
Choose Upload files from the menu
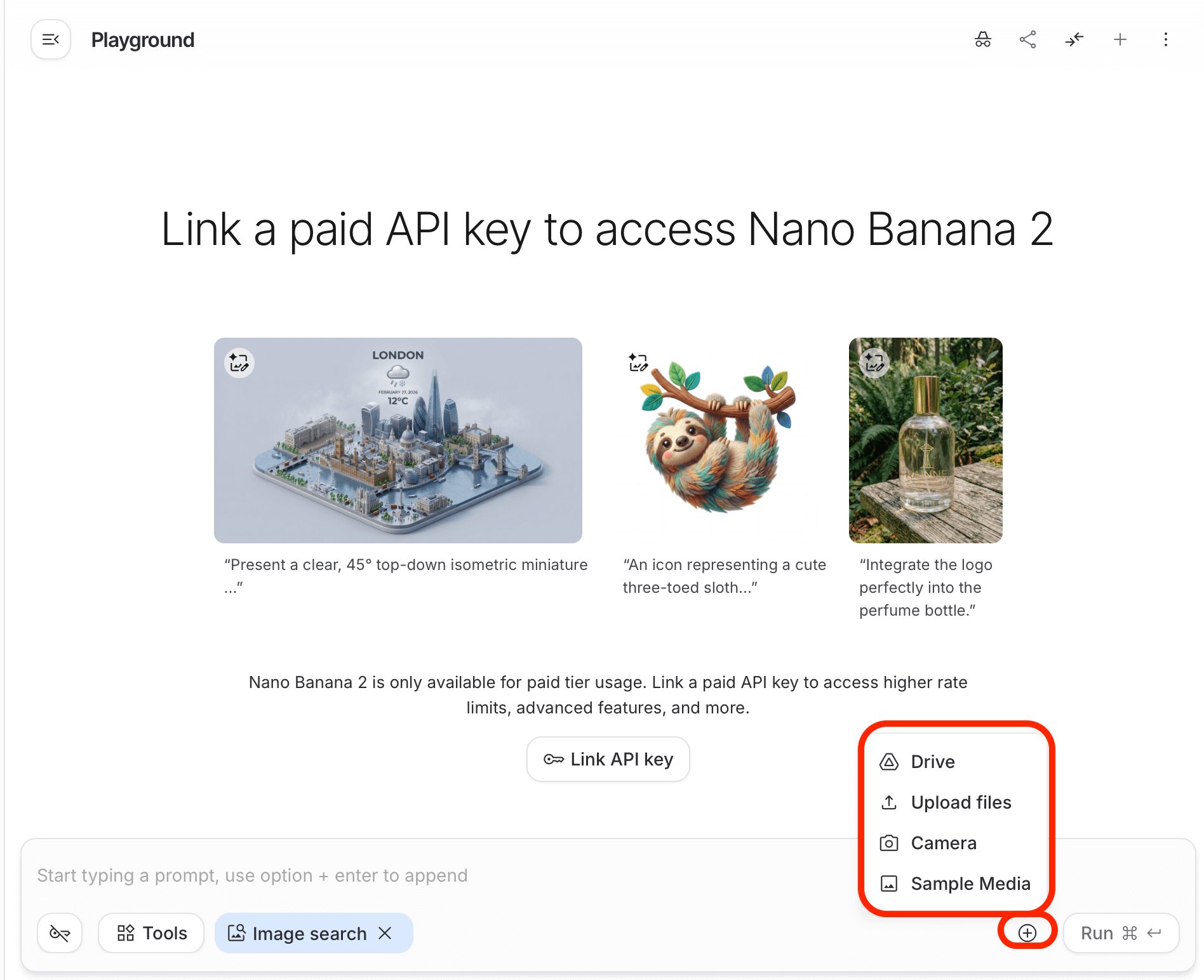tap(960, 802)
